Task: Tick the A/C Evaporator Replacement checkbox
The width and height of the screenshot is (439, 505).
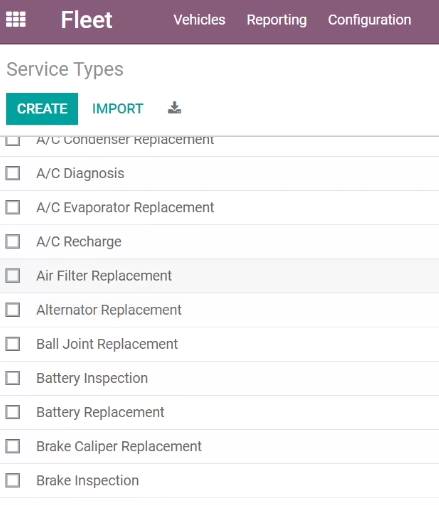Action: coord(13,207)
